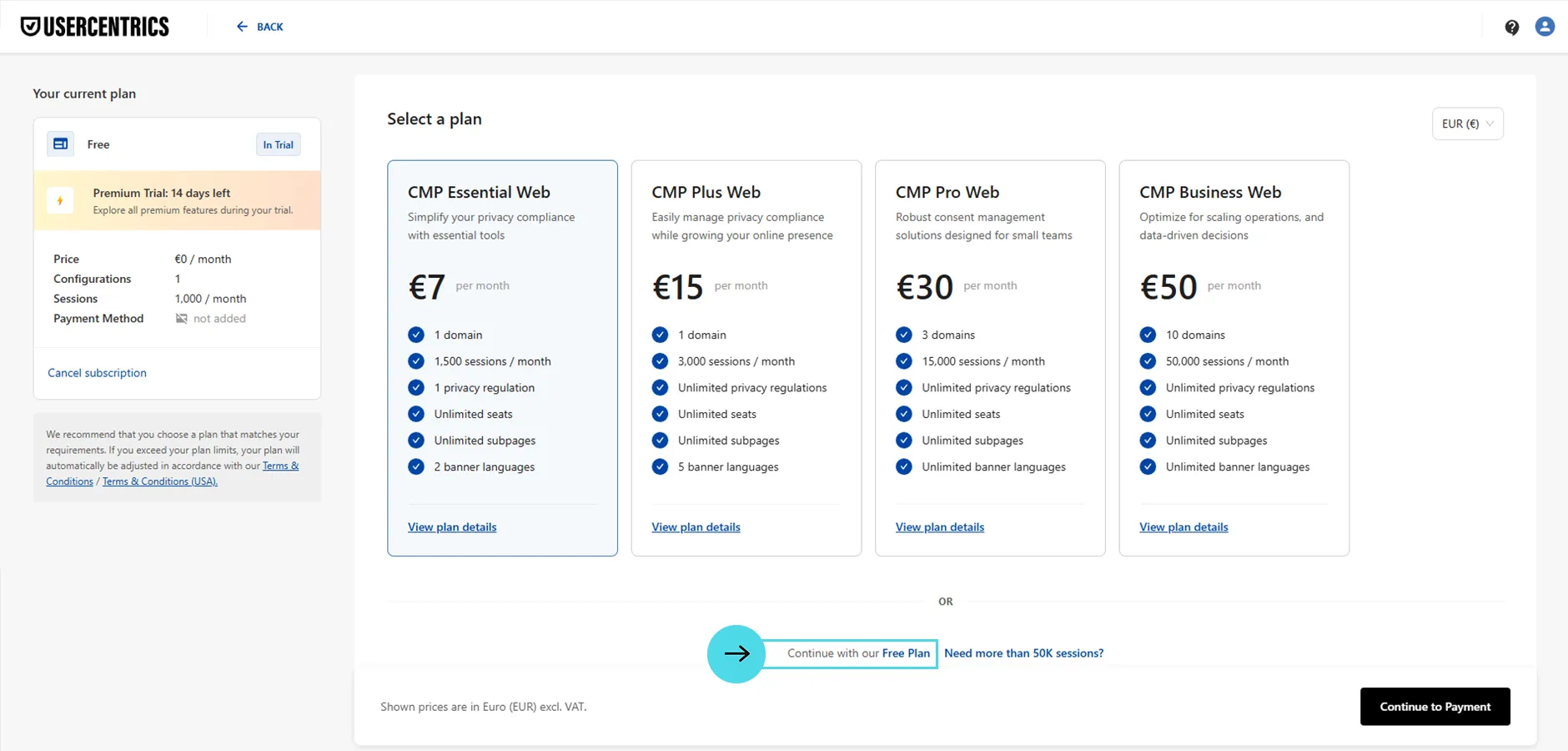Viewport: 1568px width, 751px height.
Task: Select the CMP Plus Web plan
Action: (746, 250)
